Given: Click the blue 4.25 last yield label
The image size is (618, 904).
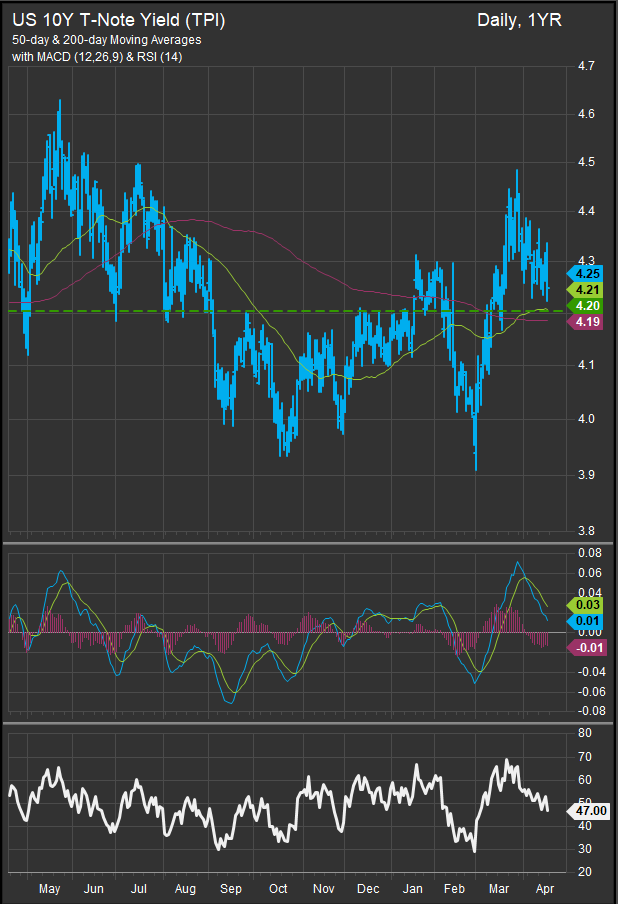Looking at the screenshot, I should [587, 273].
